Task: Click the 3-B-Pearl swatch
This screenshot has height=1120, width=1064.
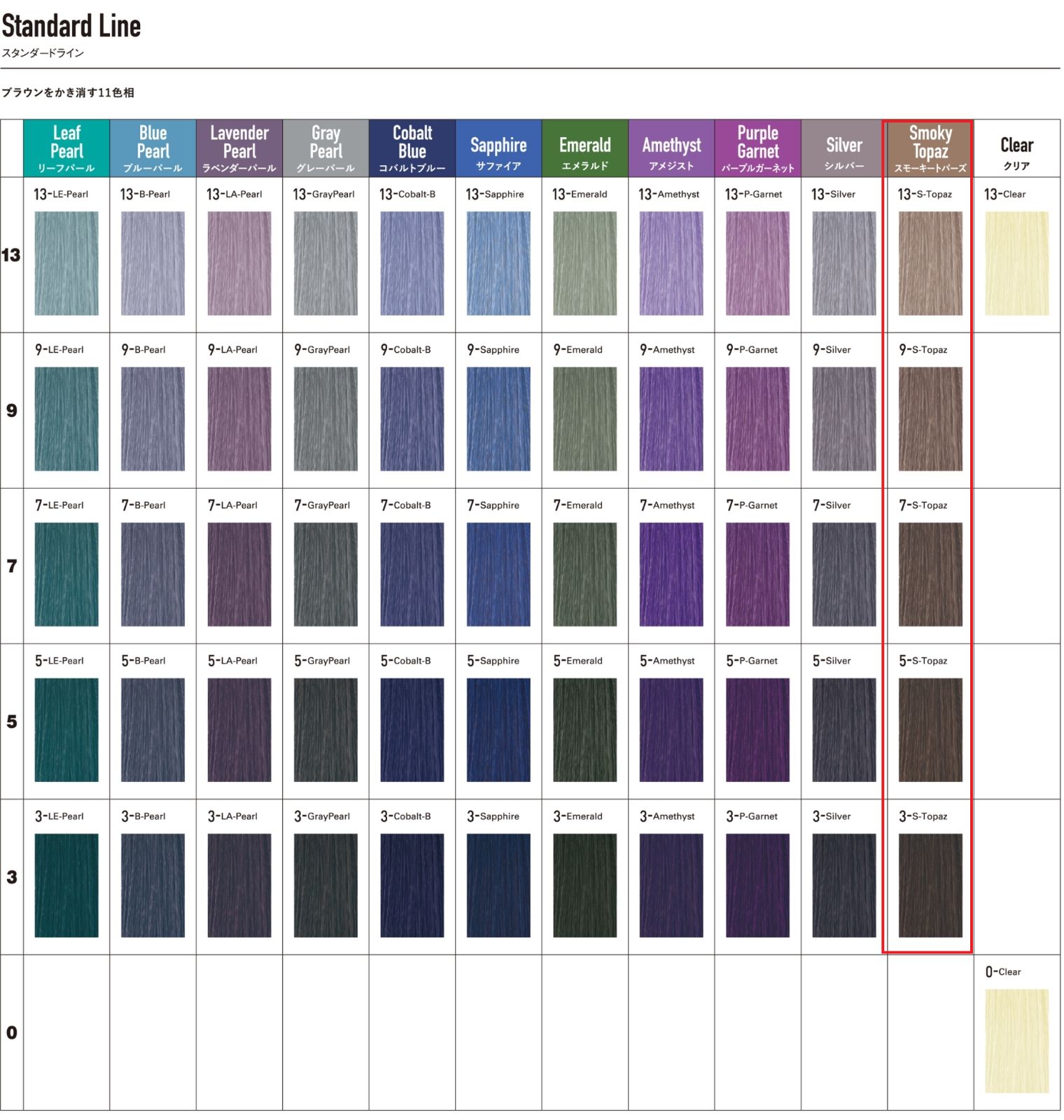Action: (x=153, y=885)
